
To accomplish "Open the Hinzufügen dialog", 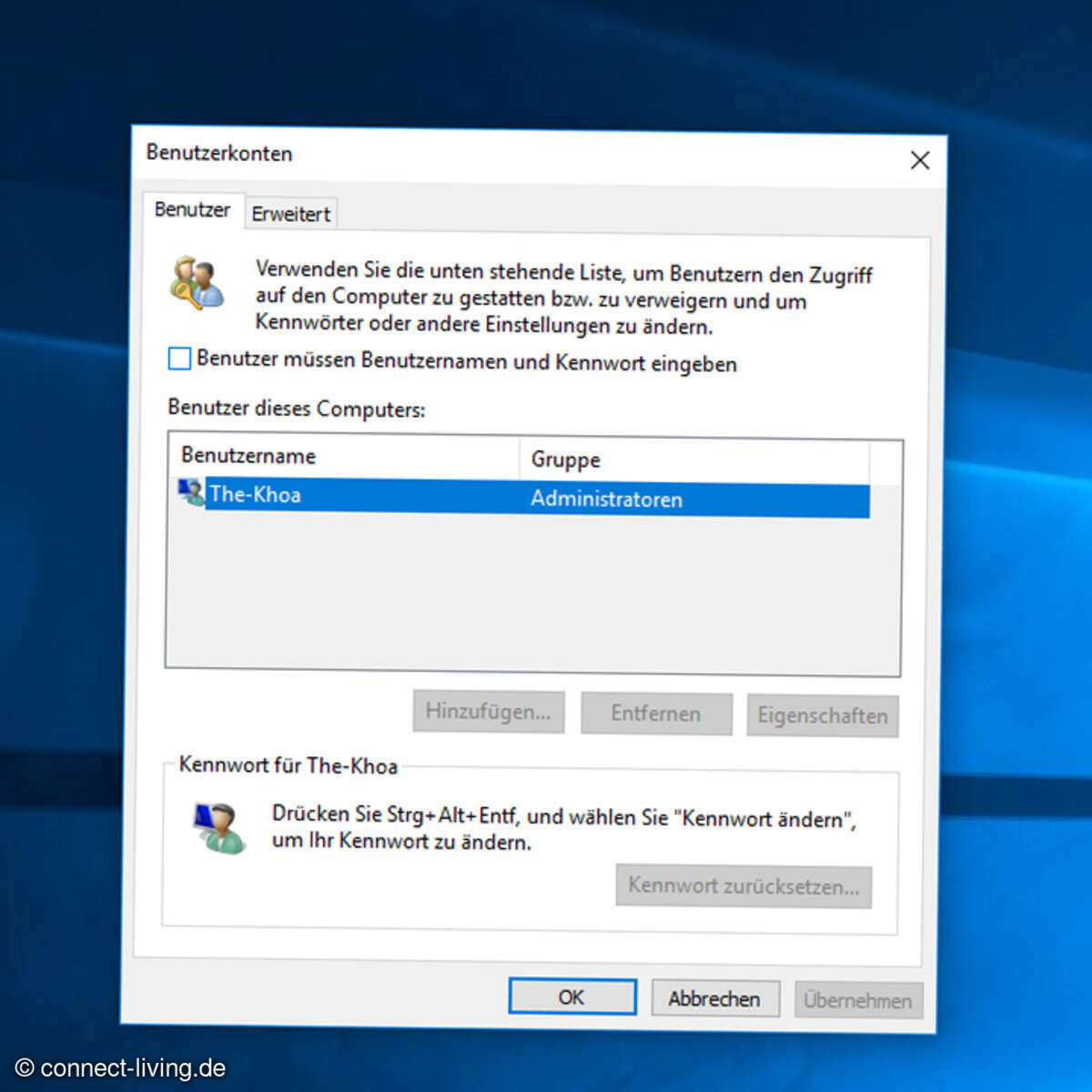I will (x=488, y=712).
